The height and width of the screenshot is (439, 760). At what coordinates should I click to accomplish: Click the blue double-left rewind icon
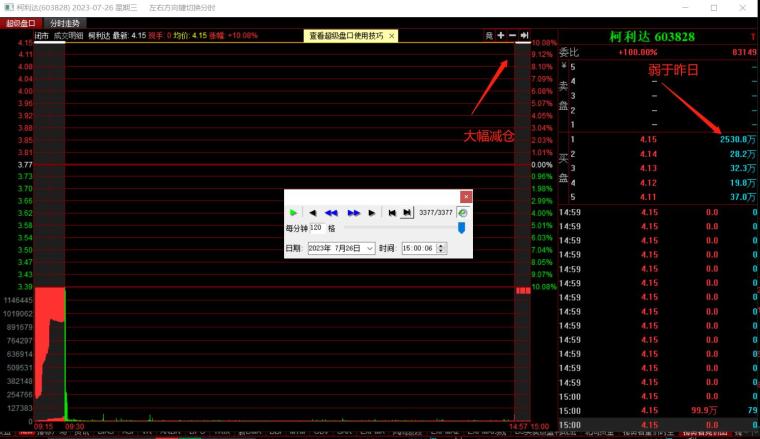point(331,212)
